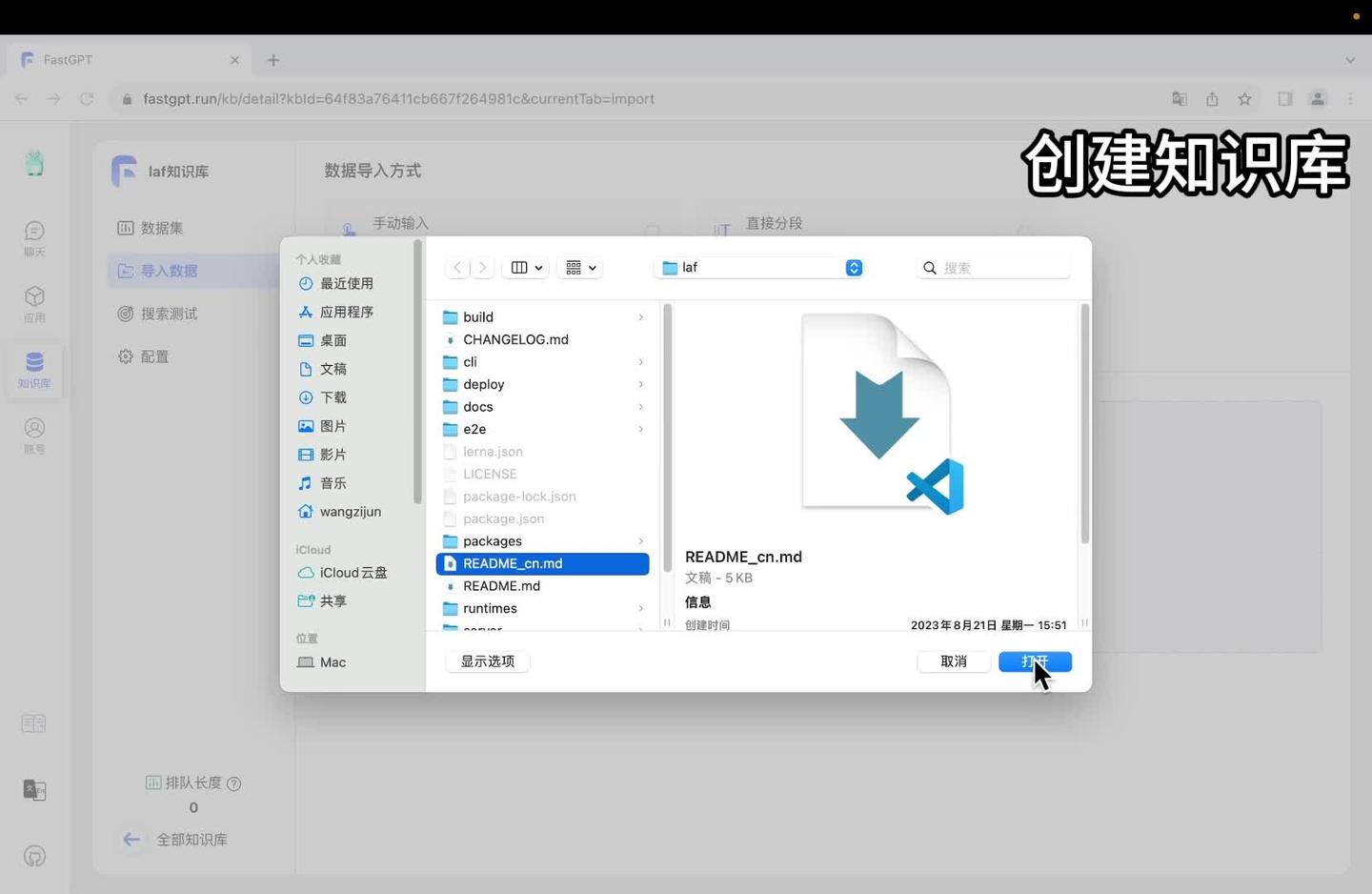Open the view options dropdown in file dialog
This screenshot has height=894, width=1372.
[x=579, y=267]
